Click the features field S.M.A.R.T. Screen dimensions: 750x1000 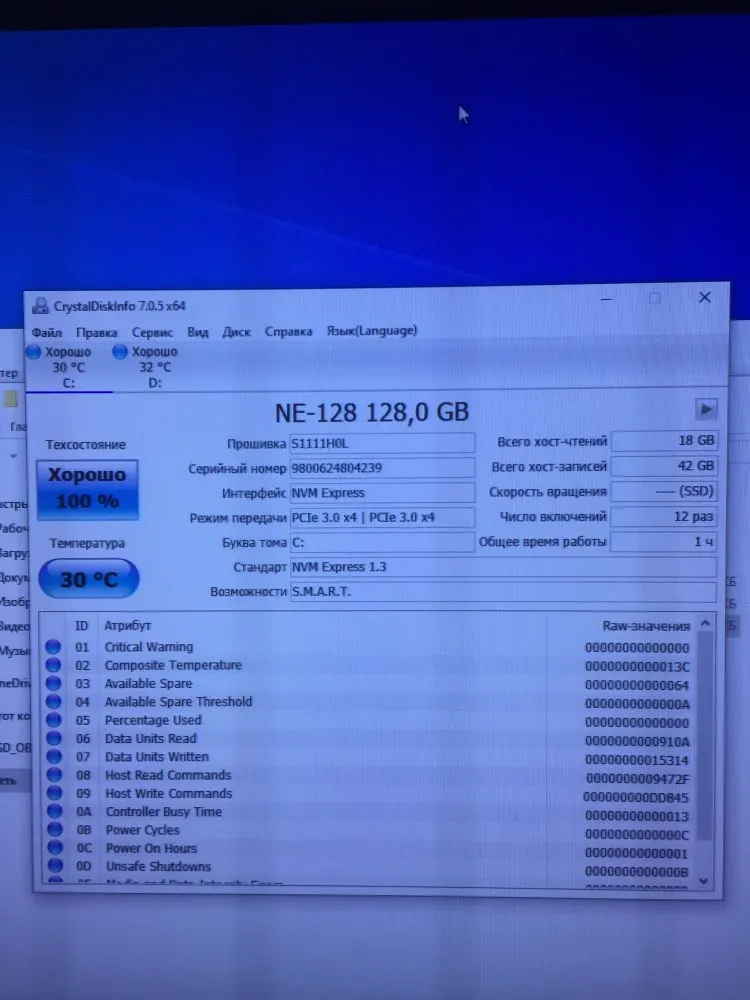pyautogui.click(x=503, y=591)
